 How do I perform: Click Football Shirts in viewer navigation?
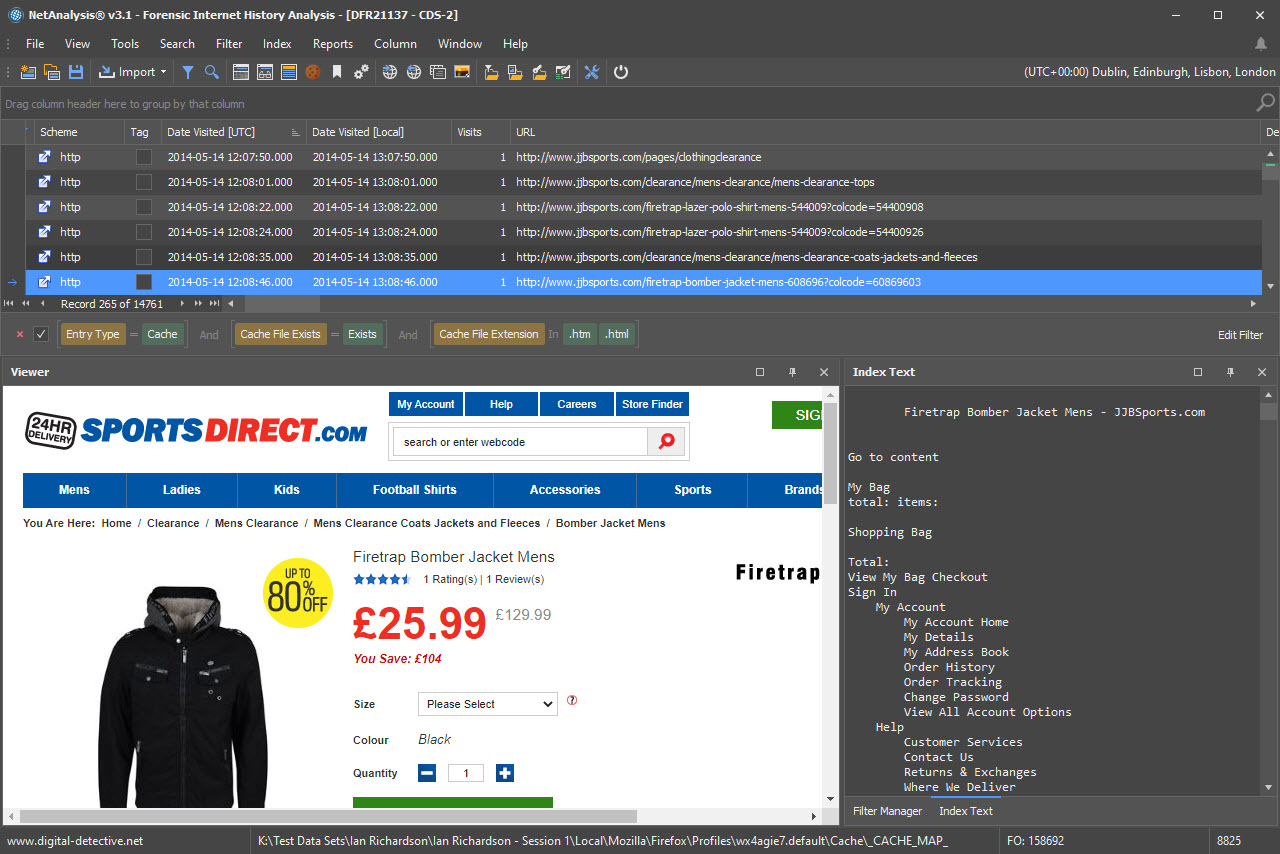click(x=415, y=490)
